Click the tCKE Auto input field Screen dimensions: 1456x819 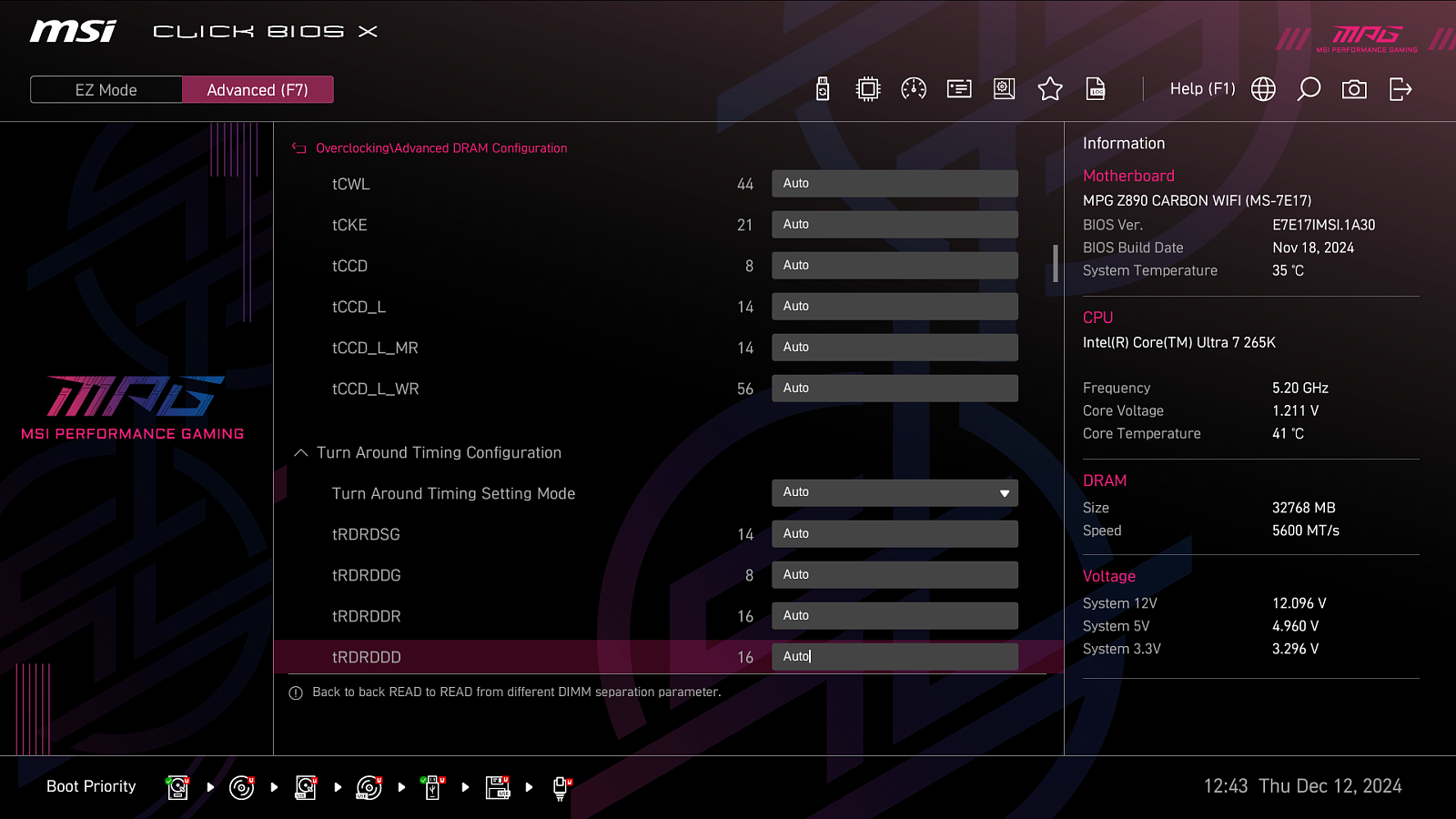[895, 224]
